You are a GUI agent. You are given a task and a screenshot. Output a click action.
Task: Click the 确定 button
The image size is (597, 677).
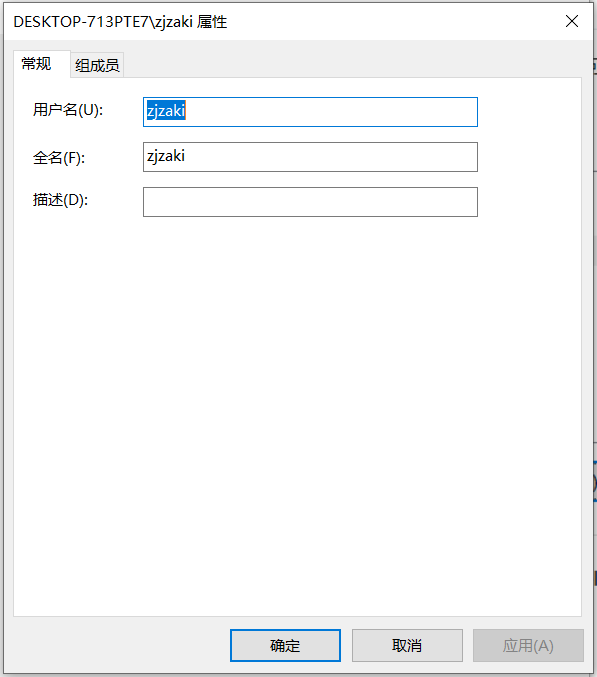click(285, 645)
